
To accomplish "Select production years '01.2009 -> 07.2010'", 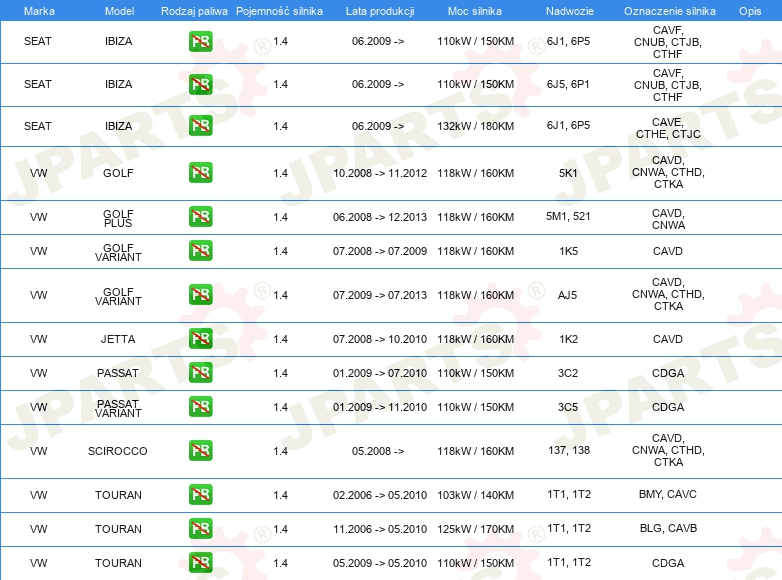I will (x=380, y=373).
